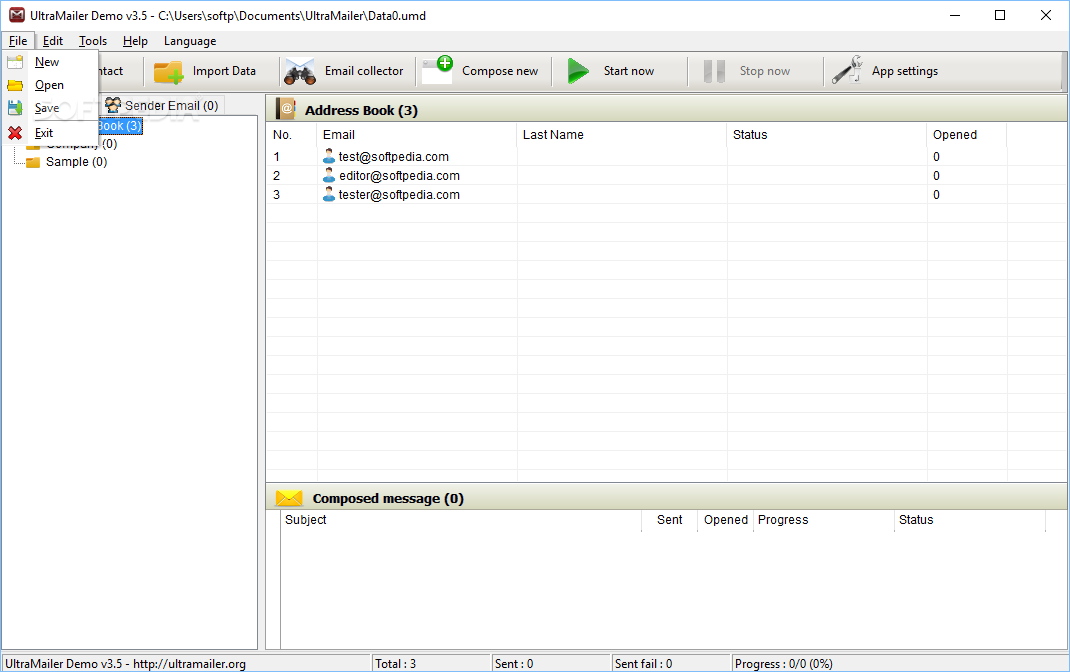Viewport: 1070px width, 672px height.
Task: Click the Save disk icon in File menu
Action: tap(15, 108)
